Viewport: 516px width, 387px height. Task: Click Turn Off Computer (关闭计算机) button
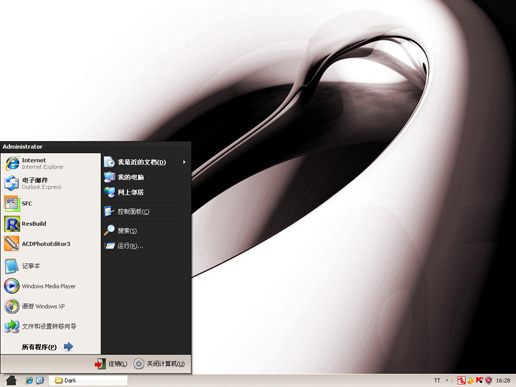[159, 364]
